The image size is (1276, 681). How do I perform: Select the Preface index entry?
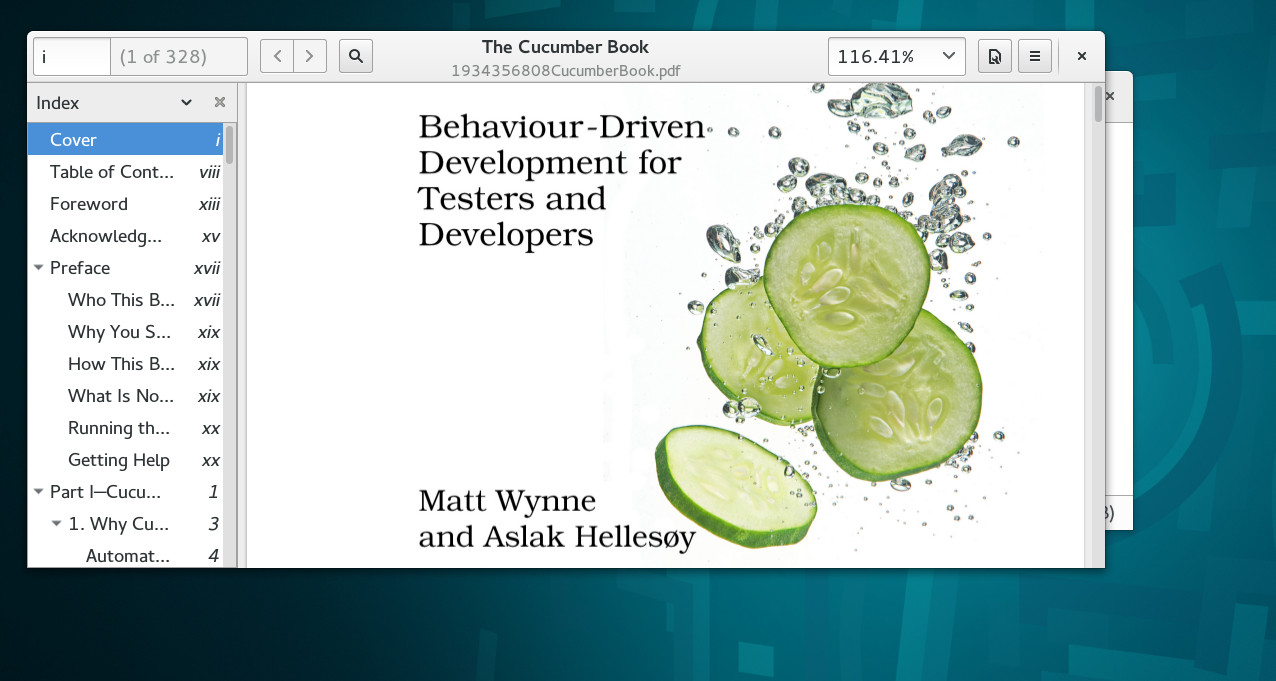click(125, 268)
